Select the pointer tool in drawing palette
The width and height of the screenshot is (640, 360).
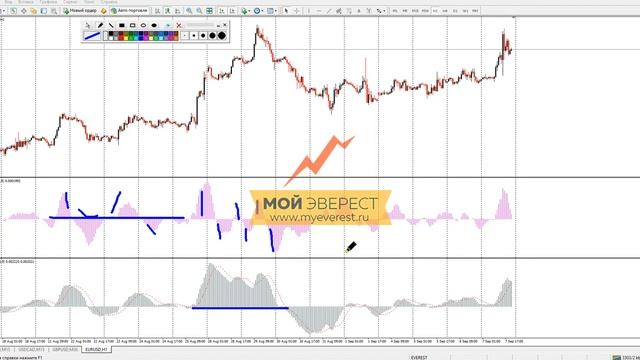[88, 25]
